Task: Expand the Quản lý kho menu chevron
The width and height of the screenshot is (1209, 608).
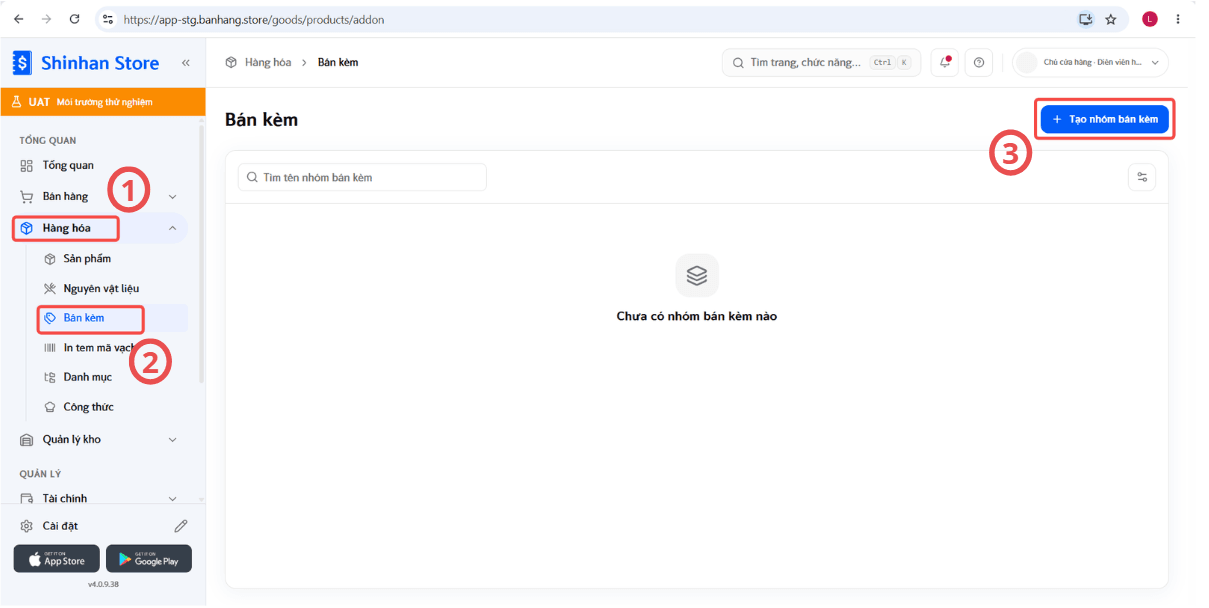Action: pos(172,439)
